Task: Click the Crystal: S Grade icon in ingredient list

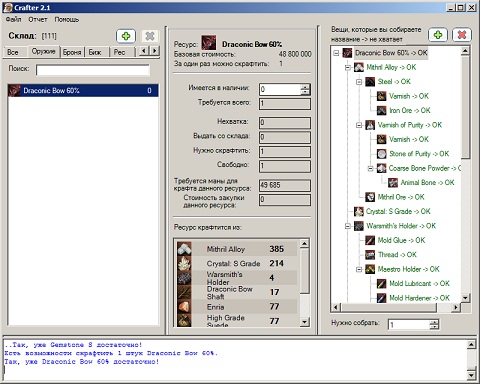Action: coord(184,263)
